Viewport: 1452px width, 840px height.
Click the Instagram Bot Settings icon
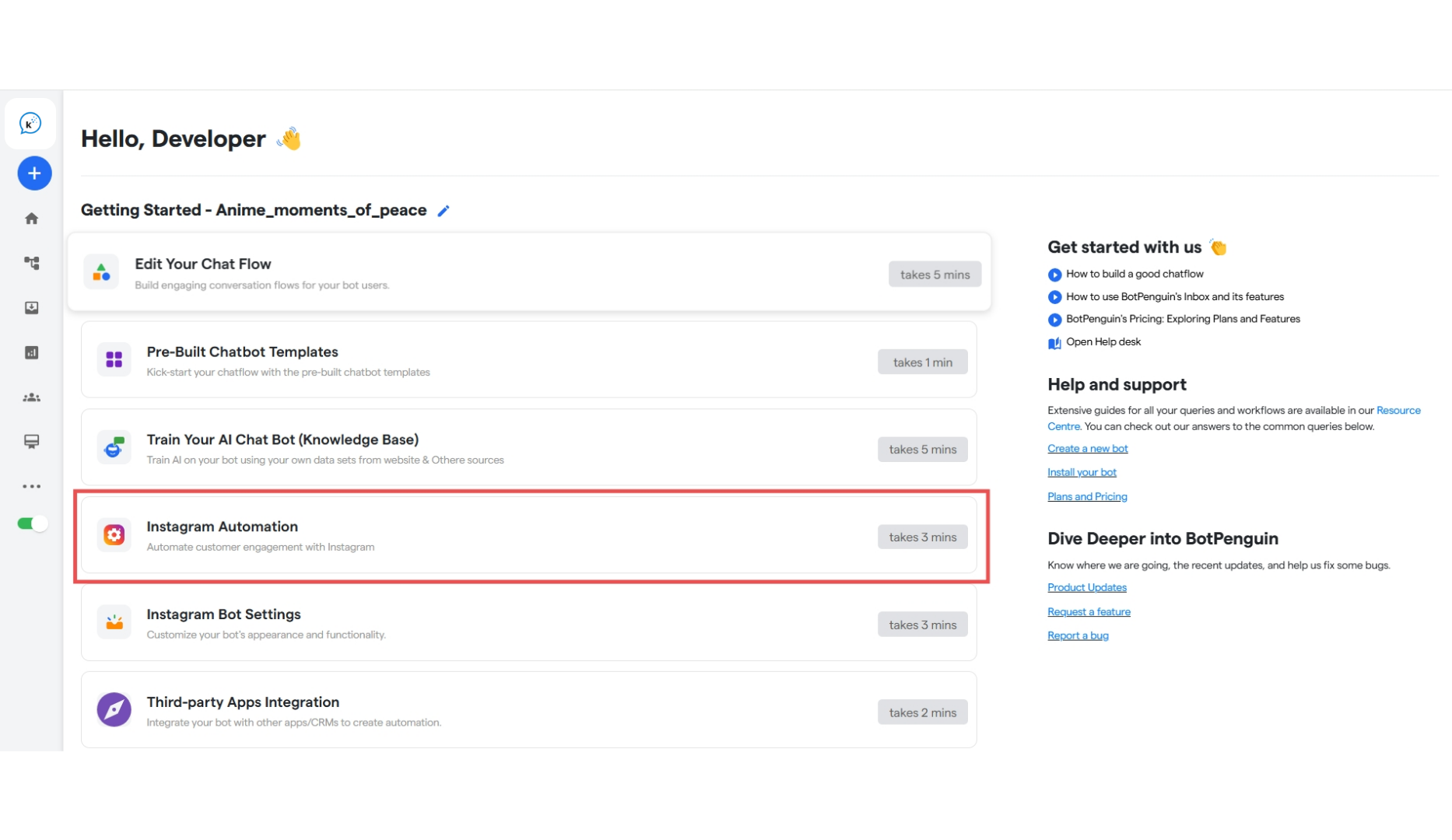[x=114, y=622]
